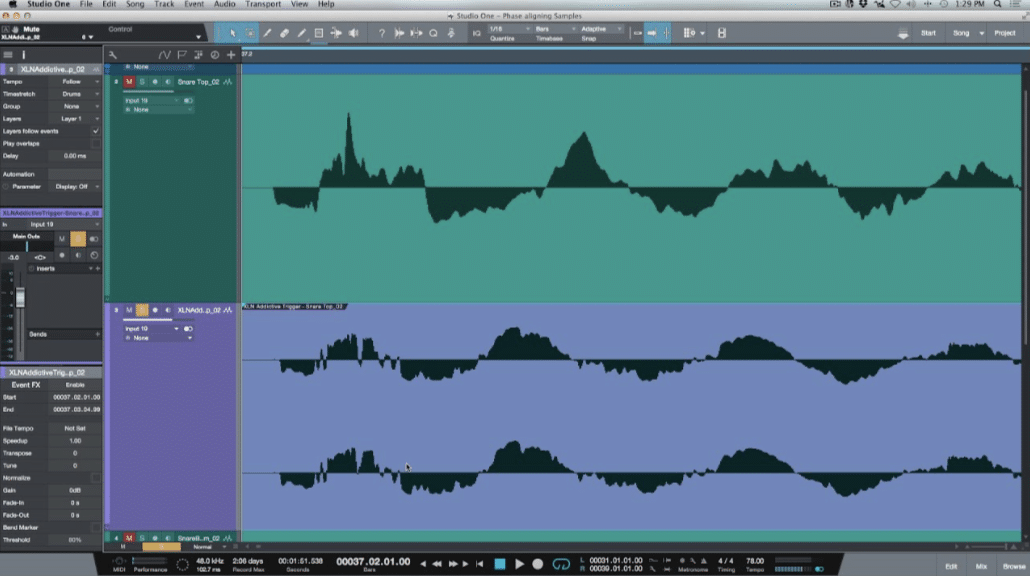Click the Event FX Enable button

tap(75, 385)
